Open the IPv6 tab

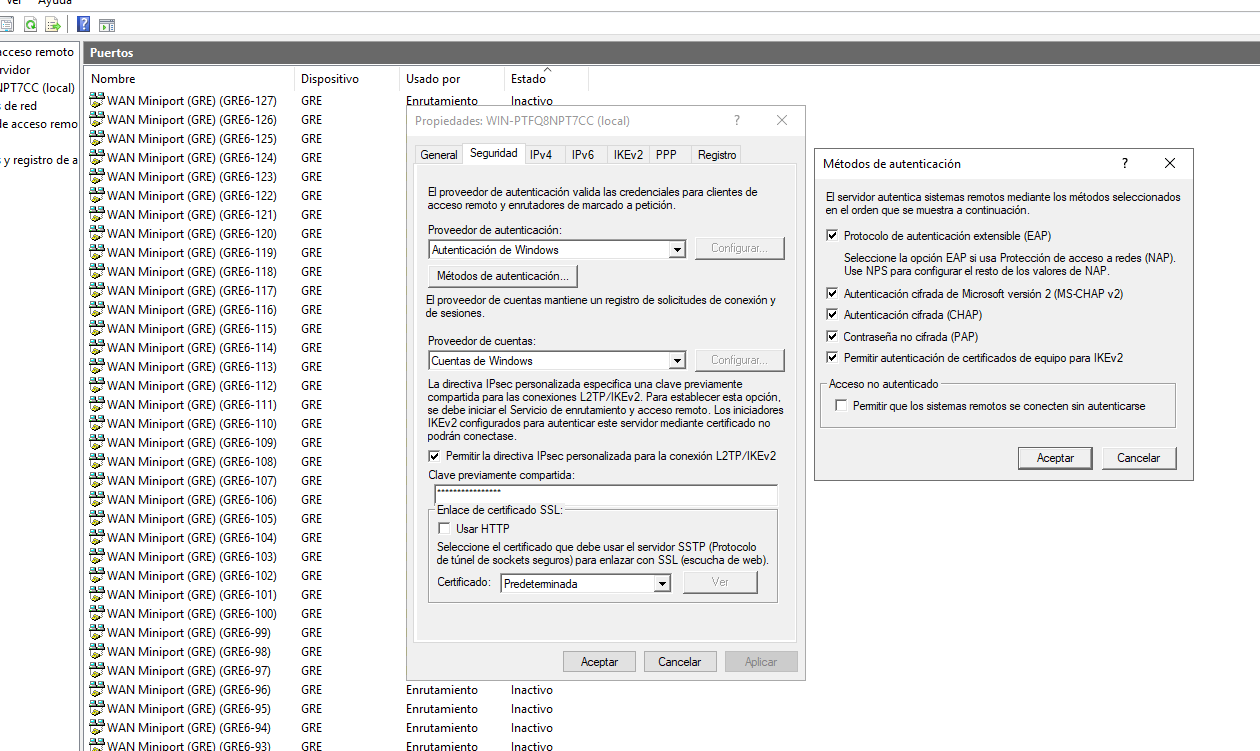pyautogui.click(x=583, y=155)
